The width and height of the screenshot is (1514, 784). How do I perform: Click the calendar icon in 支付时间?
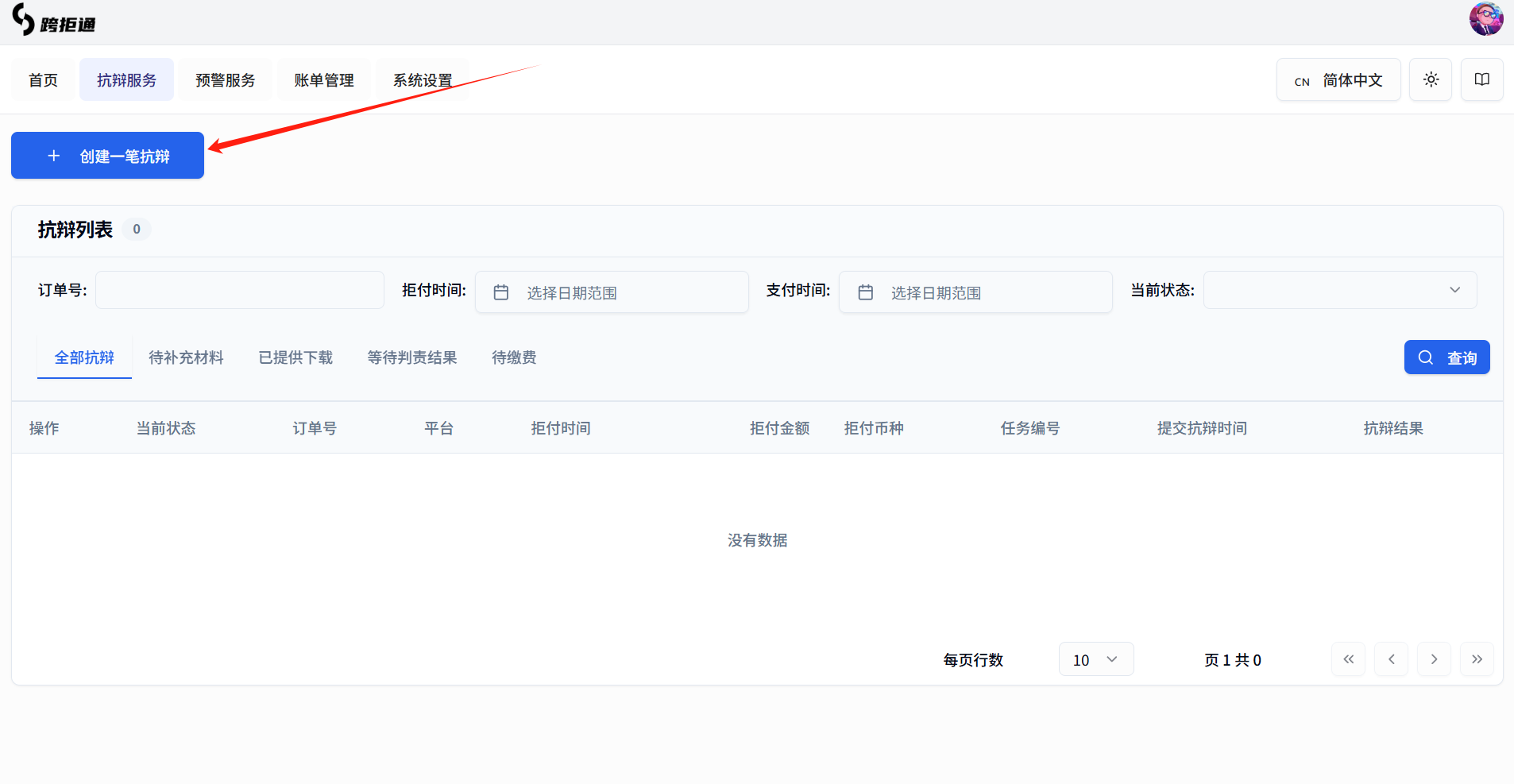866,292
